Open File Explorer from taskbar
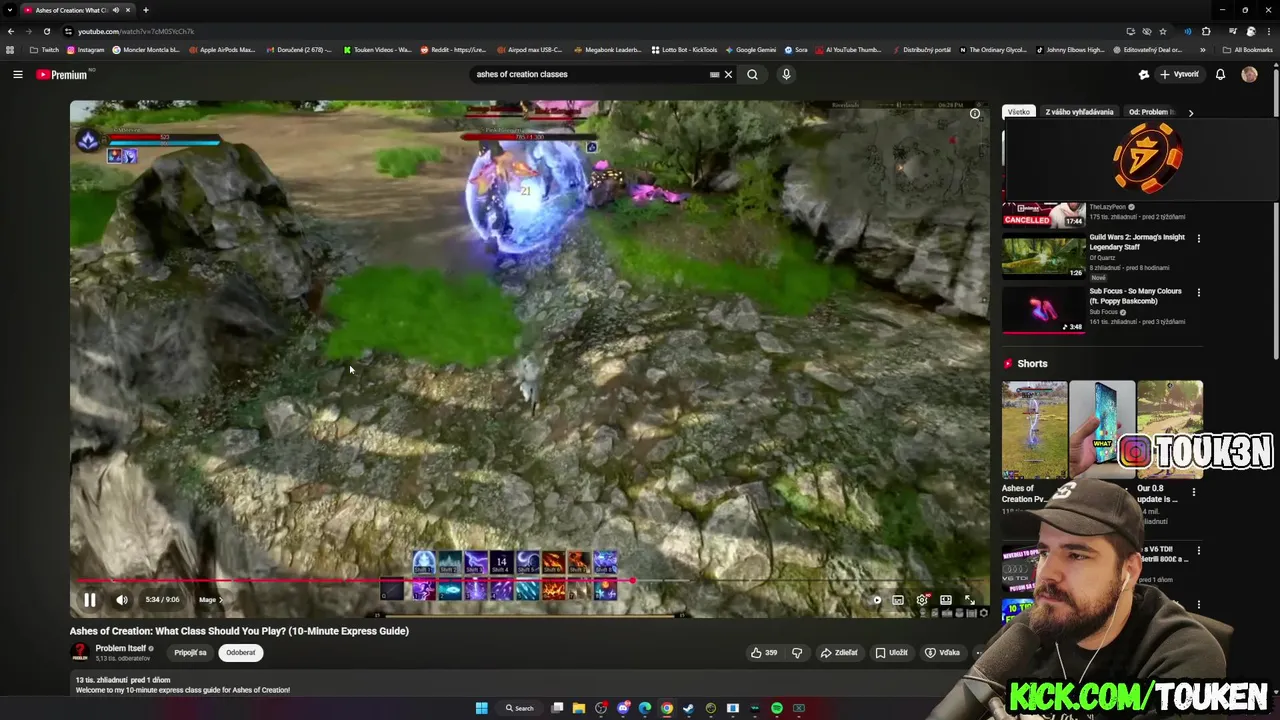Viewport: 1280px width, 720px height. (579, 708)
